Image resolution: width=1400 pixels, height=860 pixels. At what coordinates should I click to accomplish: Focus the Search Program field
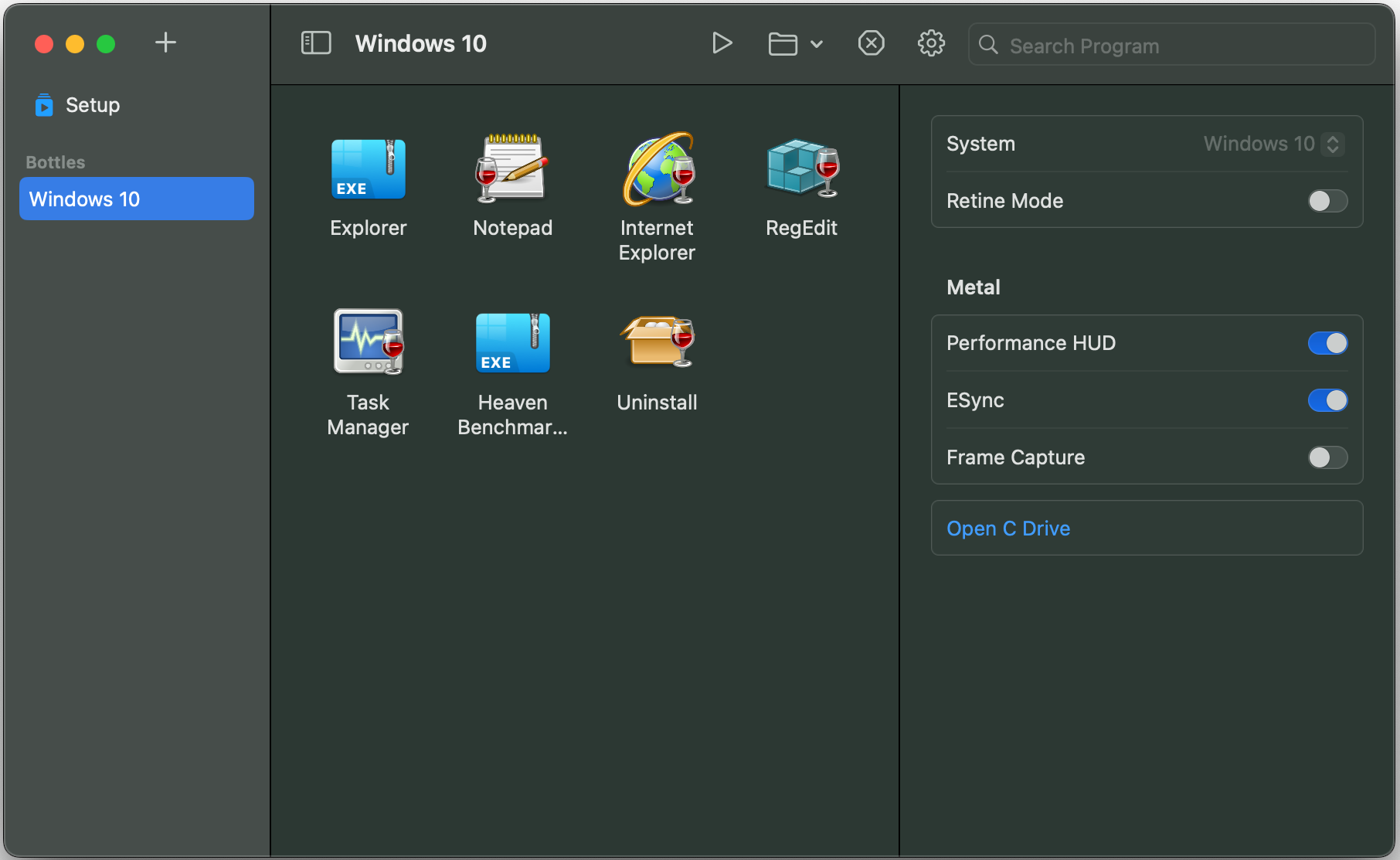pos(1171,45)
